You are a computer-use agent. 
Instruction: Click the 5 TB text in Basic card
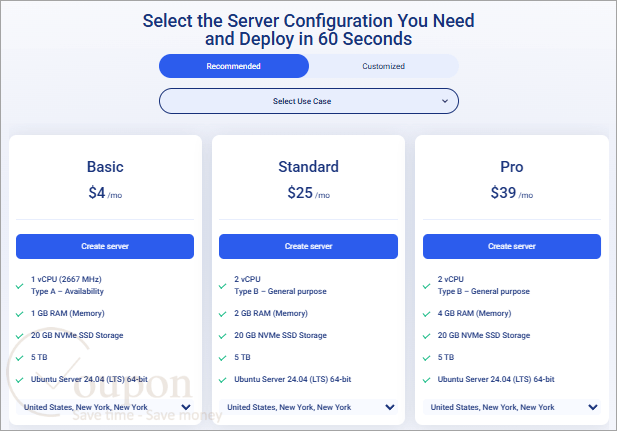point(39,357)
